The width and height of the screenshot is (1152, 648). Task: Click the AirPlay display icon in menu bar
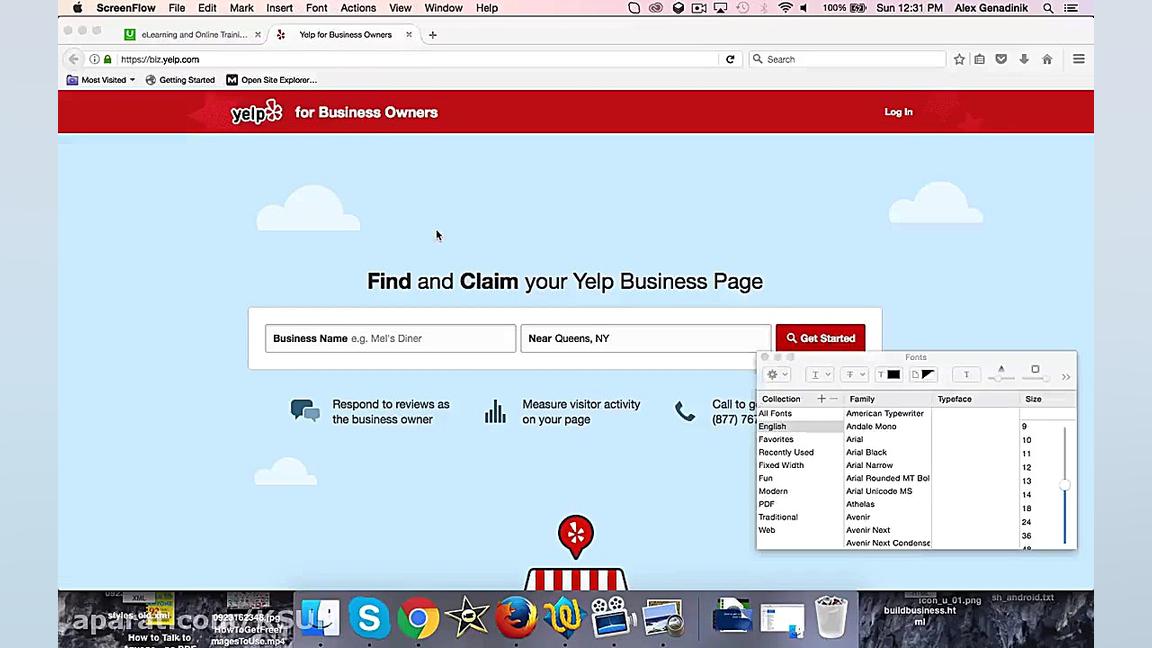721,8
